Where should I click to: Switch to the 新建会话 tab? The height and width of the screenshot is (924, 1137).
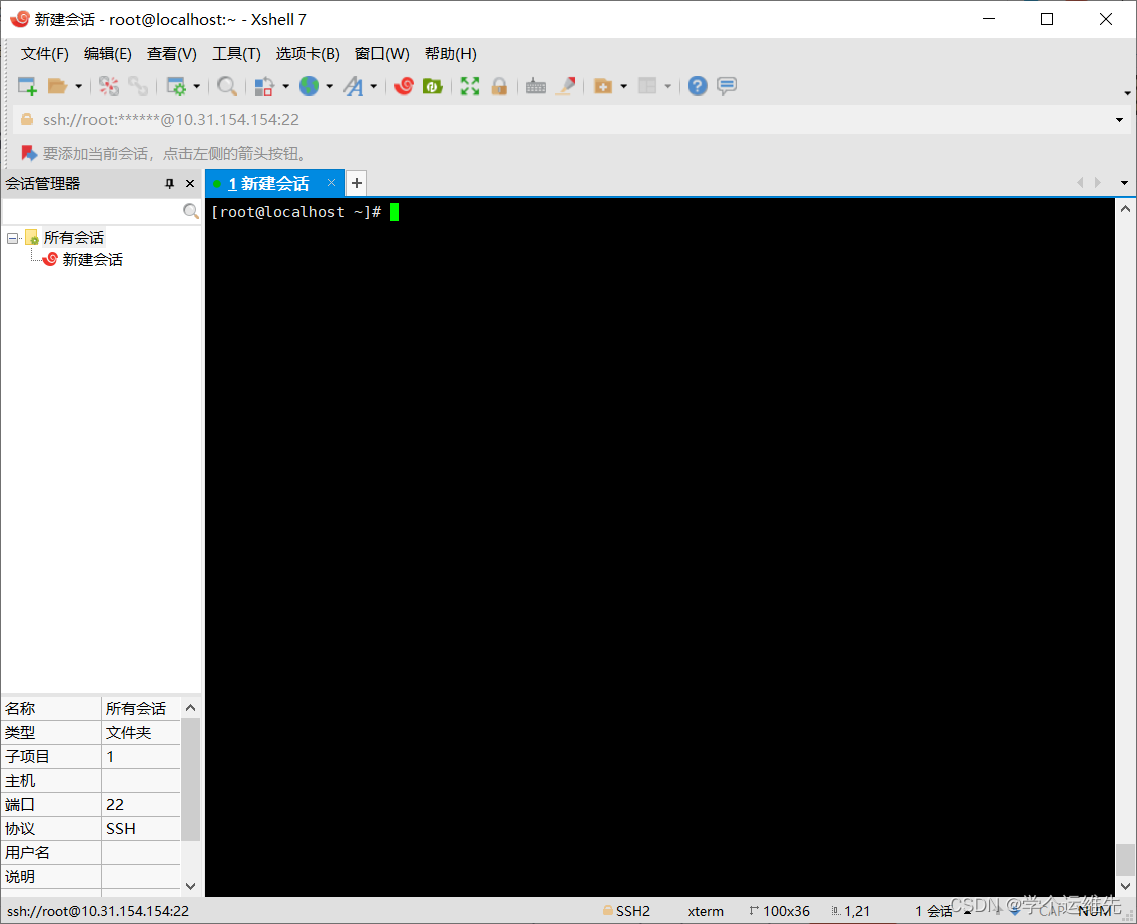tap(272, 183)
